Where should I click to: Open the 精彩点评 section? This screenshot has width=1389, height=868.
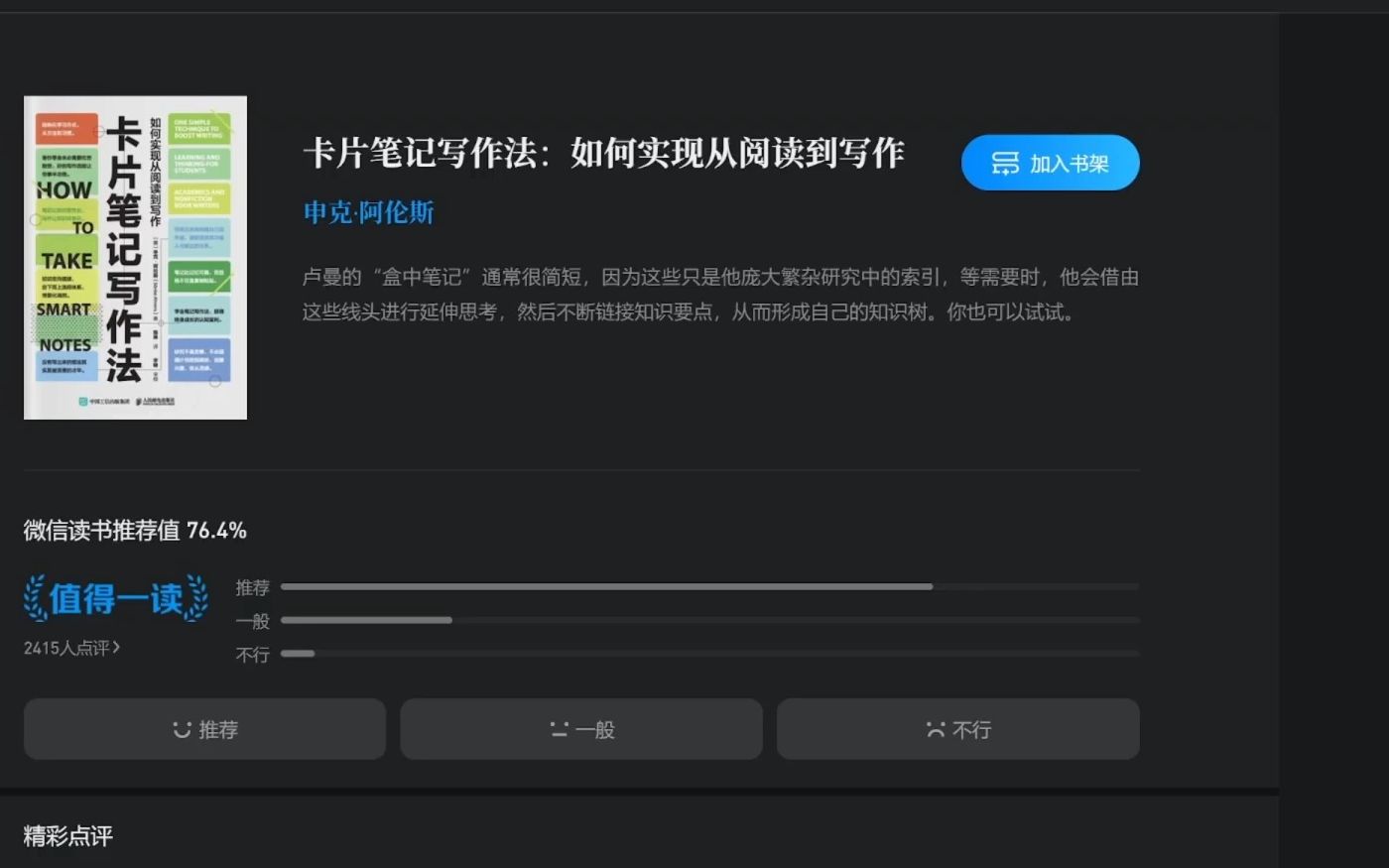coord(65,836)
